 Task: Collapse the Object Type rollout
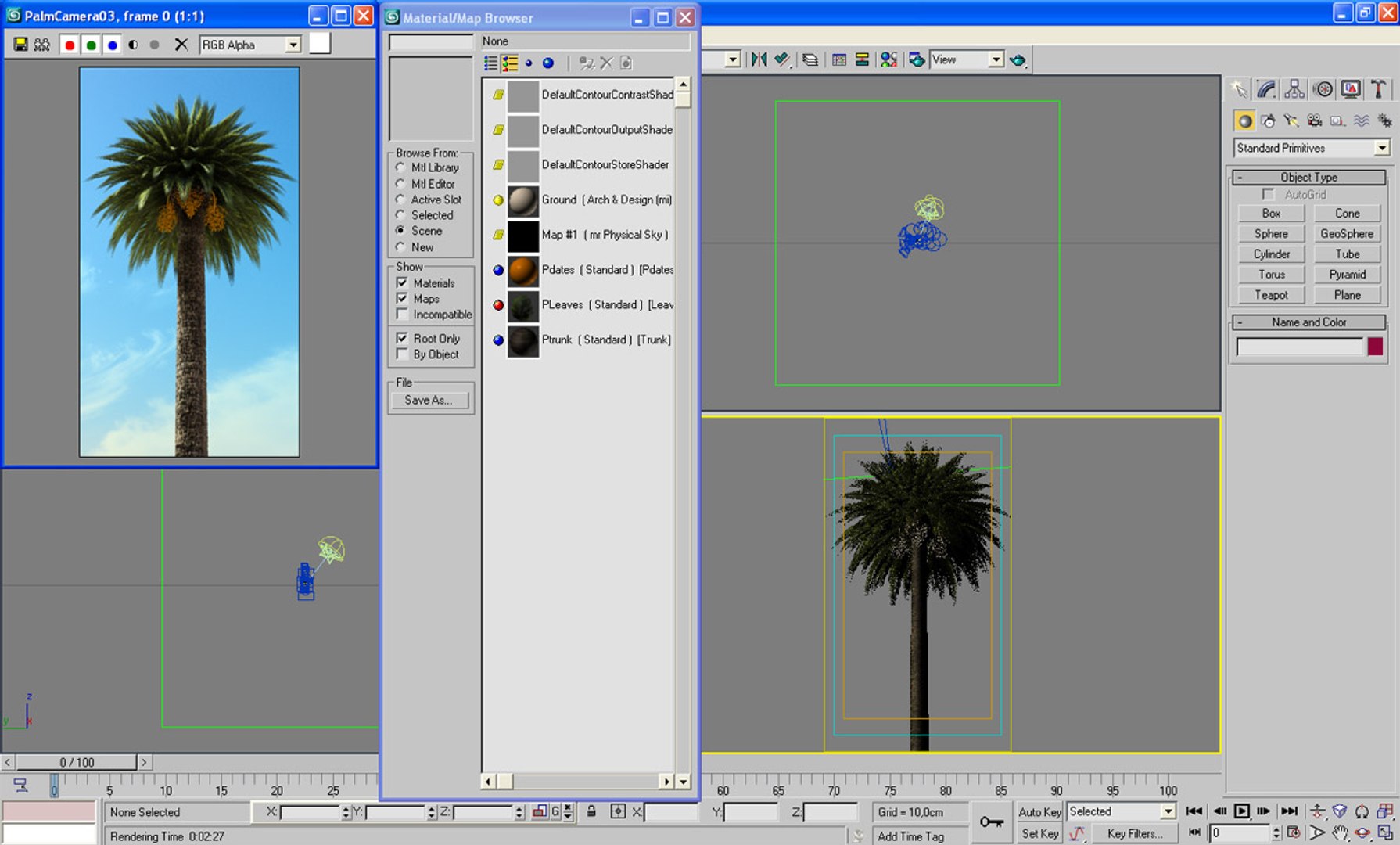coord(1309,178)
